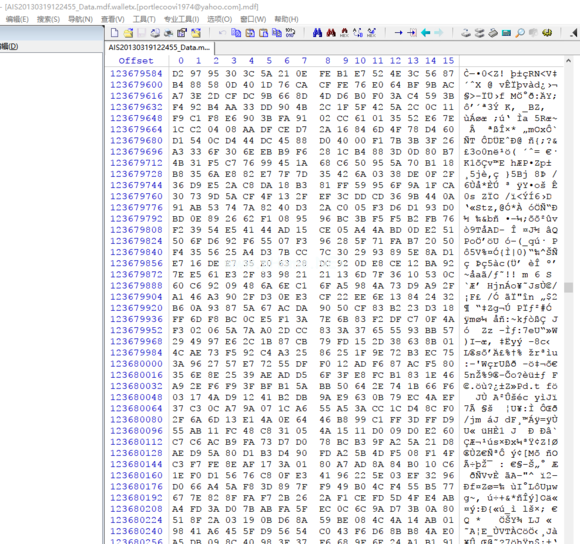This screenshot has width=580, height=544.
Task: Open the clone disk drive icon
Action: point(479,33)
